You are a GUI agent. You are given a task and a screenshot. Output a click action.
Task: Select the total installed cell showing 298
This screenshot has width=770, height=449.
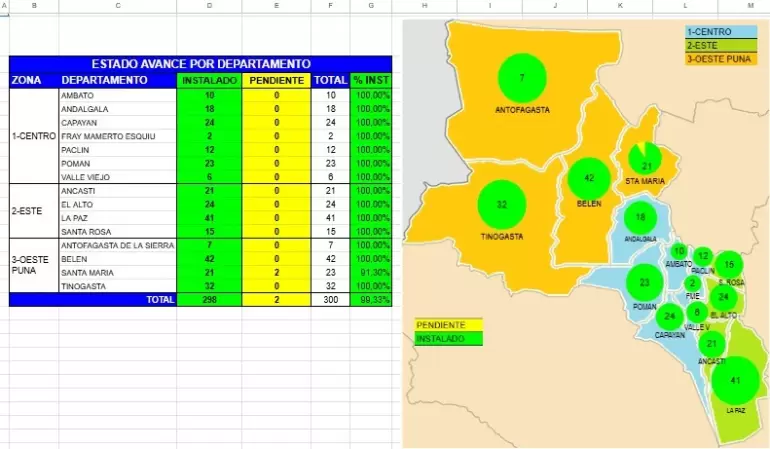209,299
